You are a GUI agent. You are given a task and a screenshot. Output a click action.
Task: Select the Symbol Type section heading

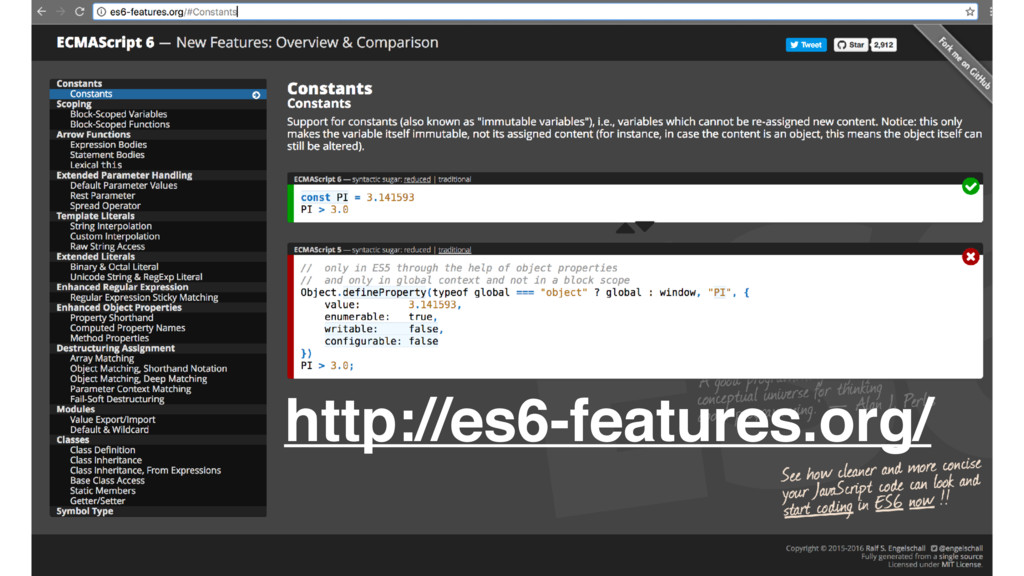coord(84,511)
